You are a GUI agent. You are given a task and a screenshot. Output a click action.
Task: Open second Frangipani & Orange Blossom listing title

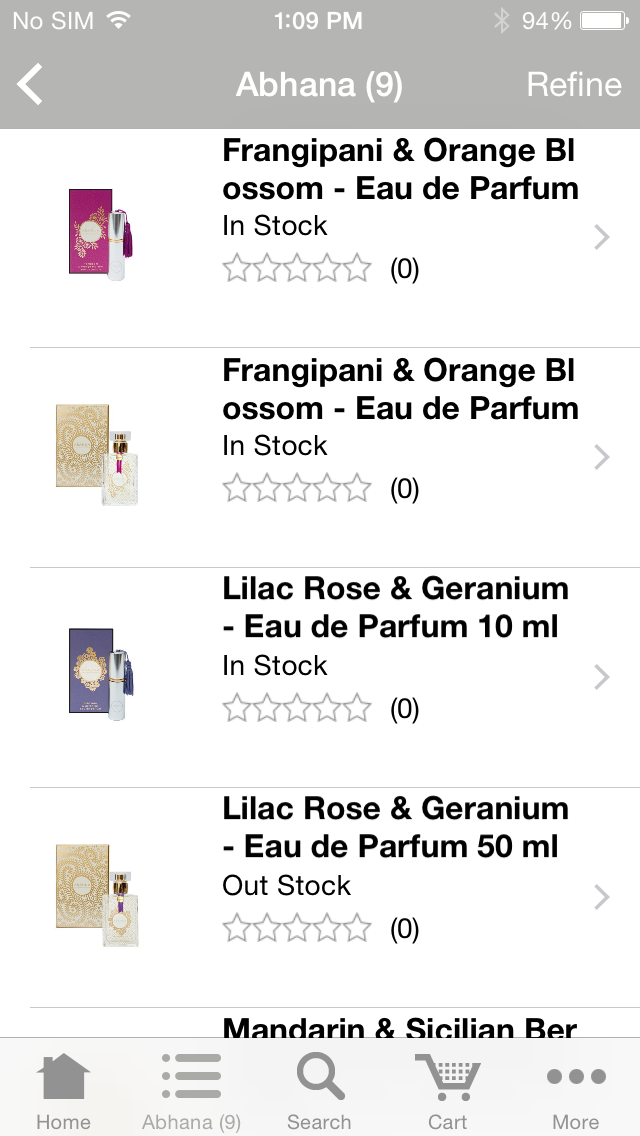[400, 389]
